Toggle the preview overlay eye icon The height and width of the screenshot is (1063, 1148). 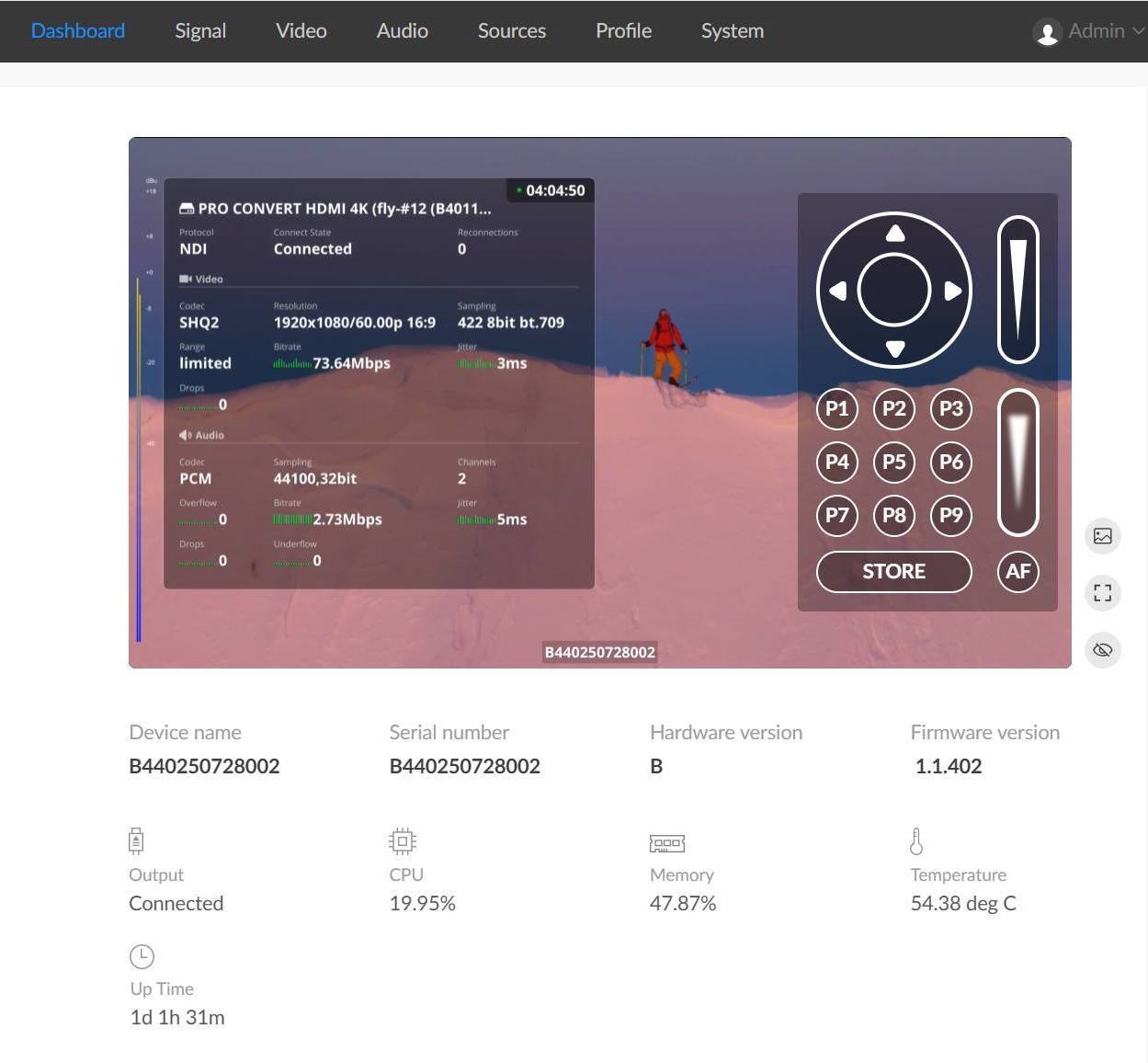point(1102,650)
